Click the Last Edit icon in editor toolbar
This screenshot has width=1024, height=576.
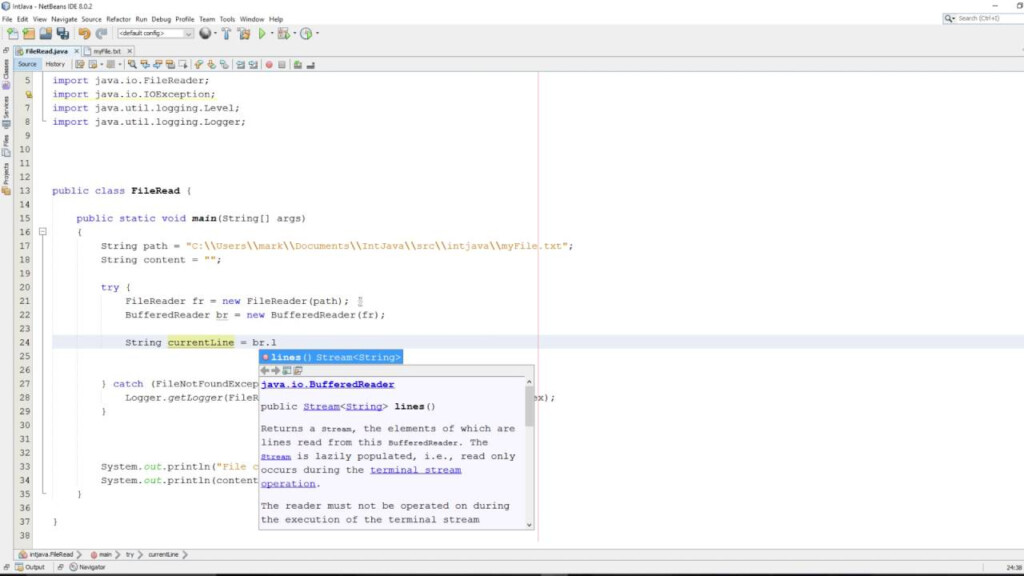(x=80, y=65)
